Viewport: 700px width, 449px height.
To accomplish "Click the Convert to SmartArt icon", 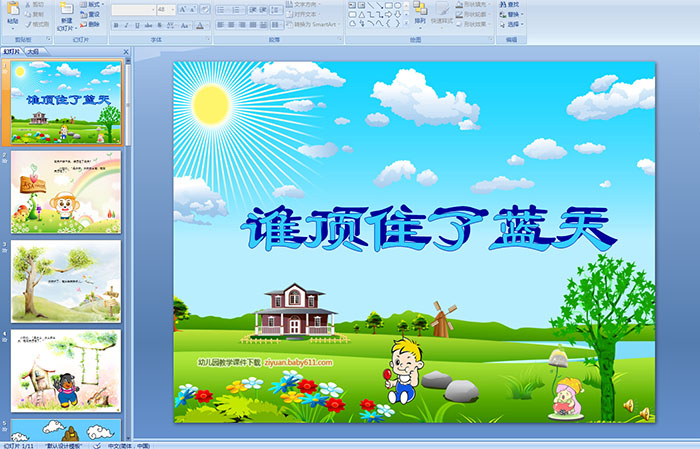I will [x=322, y=25].
